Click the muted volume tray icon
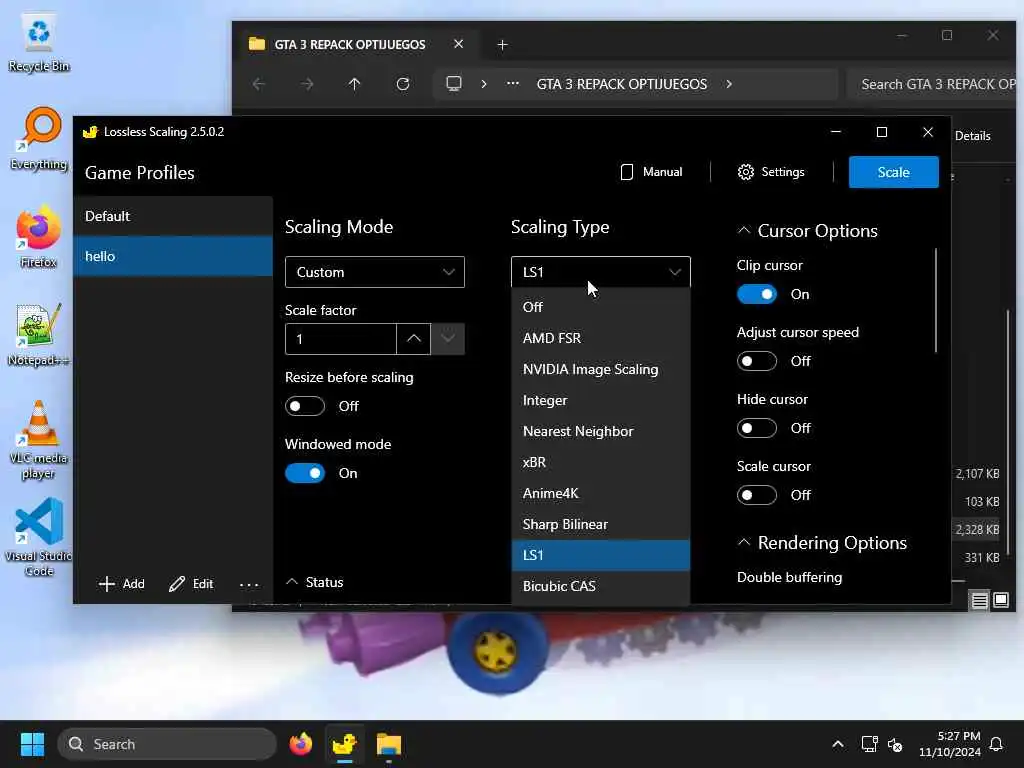 point(895,744)
